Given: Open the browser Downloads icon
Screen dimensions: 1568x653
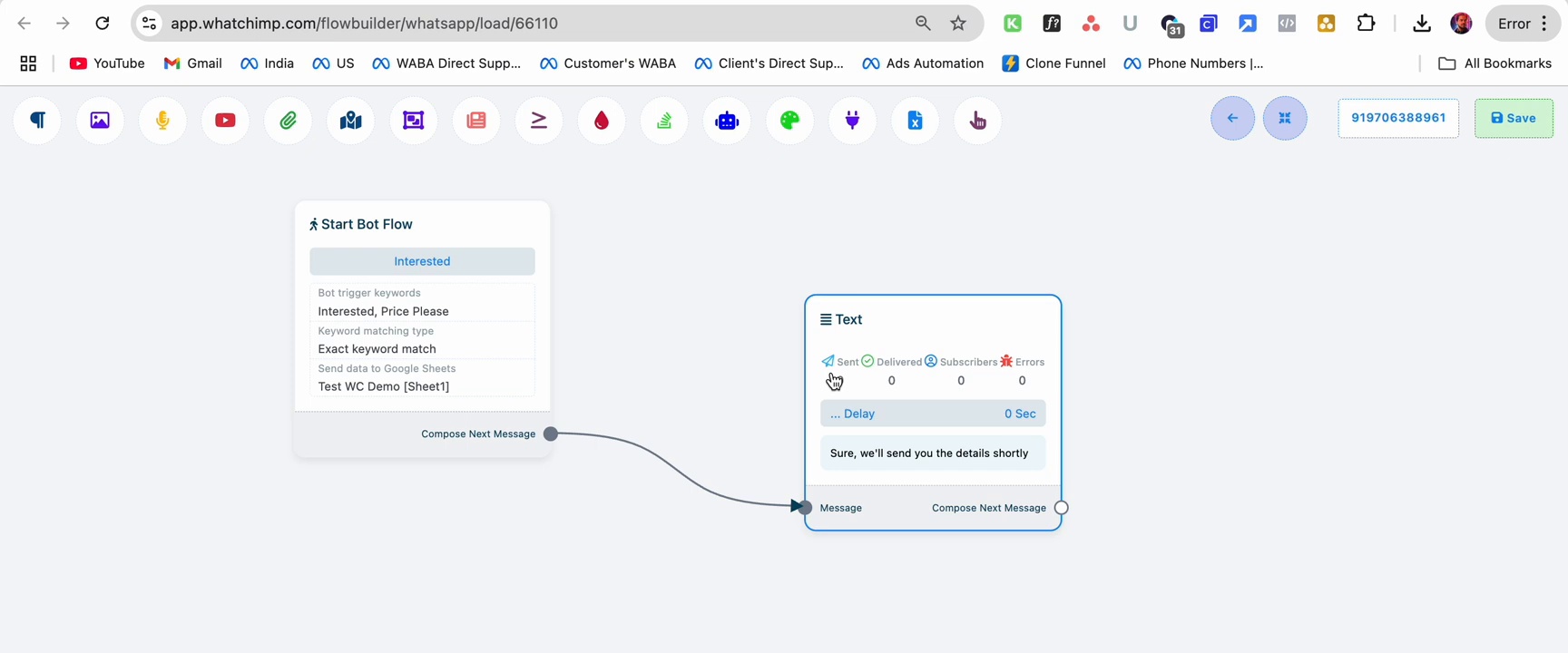Looking at the screenshot, I should (1422, 24).
